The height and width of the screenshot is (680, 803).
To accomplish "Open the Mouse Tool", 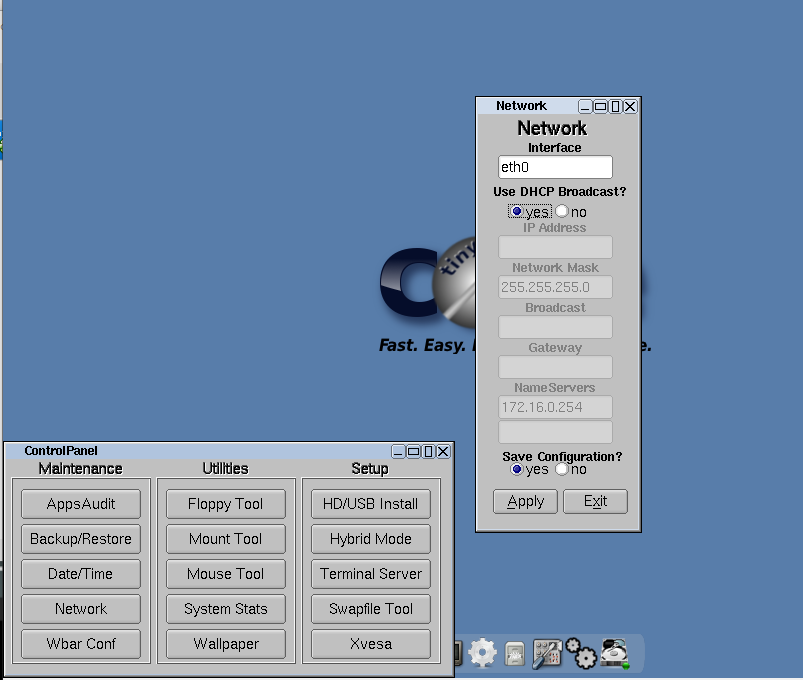I will pos(225,574).
